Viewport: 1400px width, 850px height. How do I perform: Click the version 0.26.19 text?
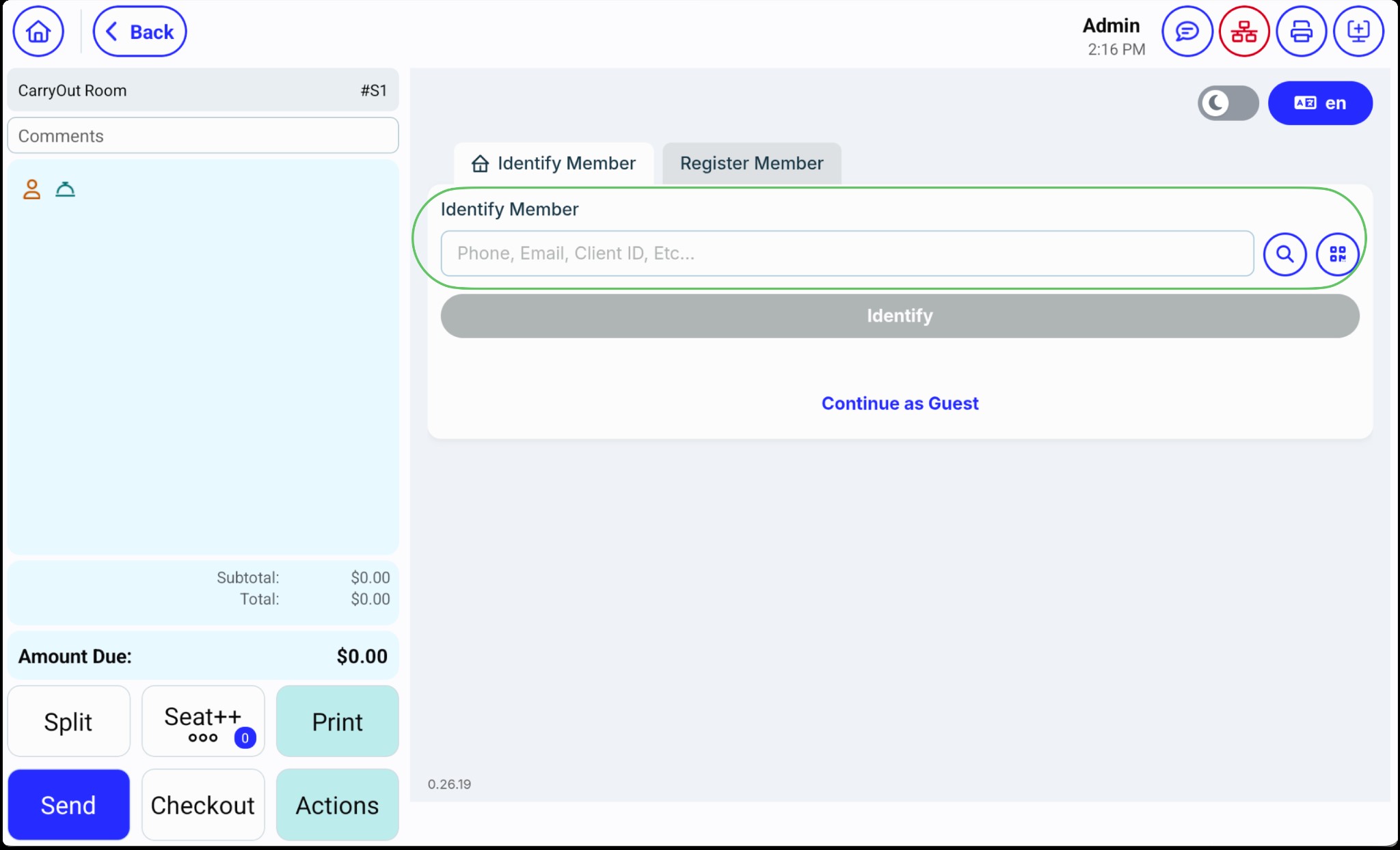pos(449,784)
